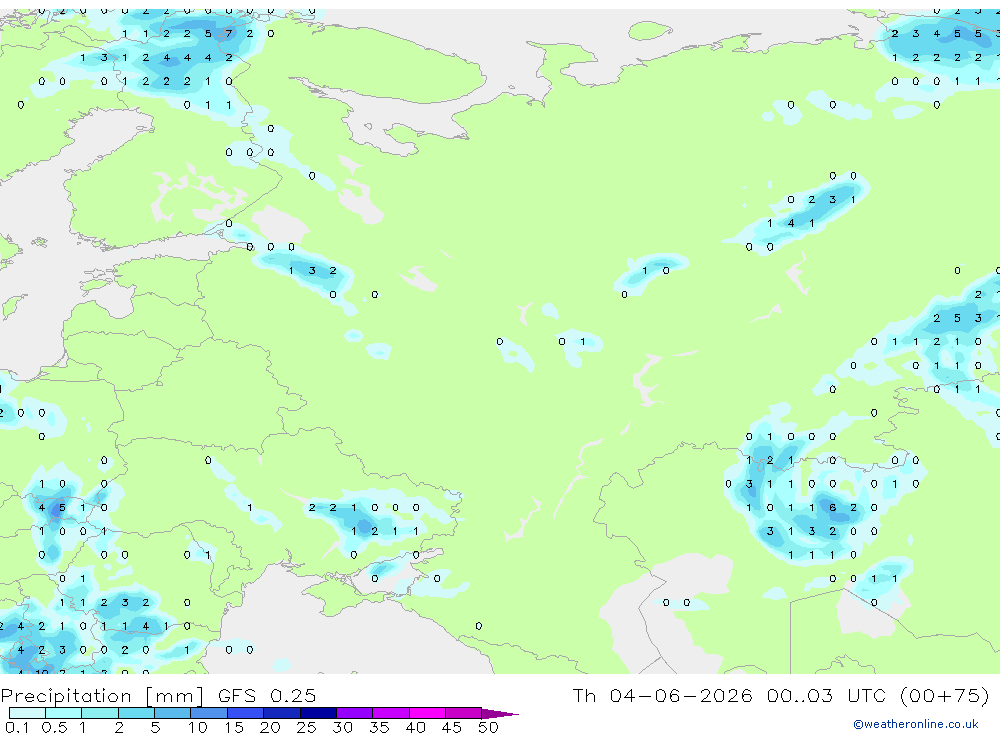Choose the 45–50 mm legend swatch
The image size is (1000, 733).
point(463,713)
